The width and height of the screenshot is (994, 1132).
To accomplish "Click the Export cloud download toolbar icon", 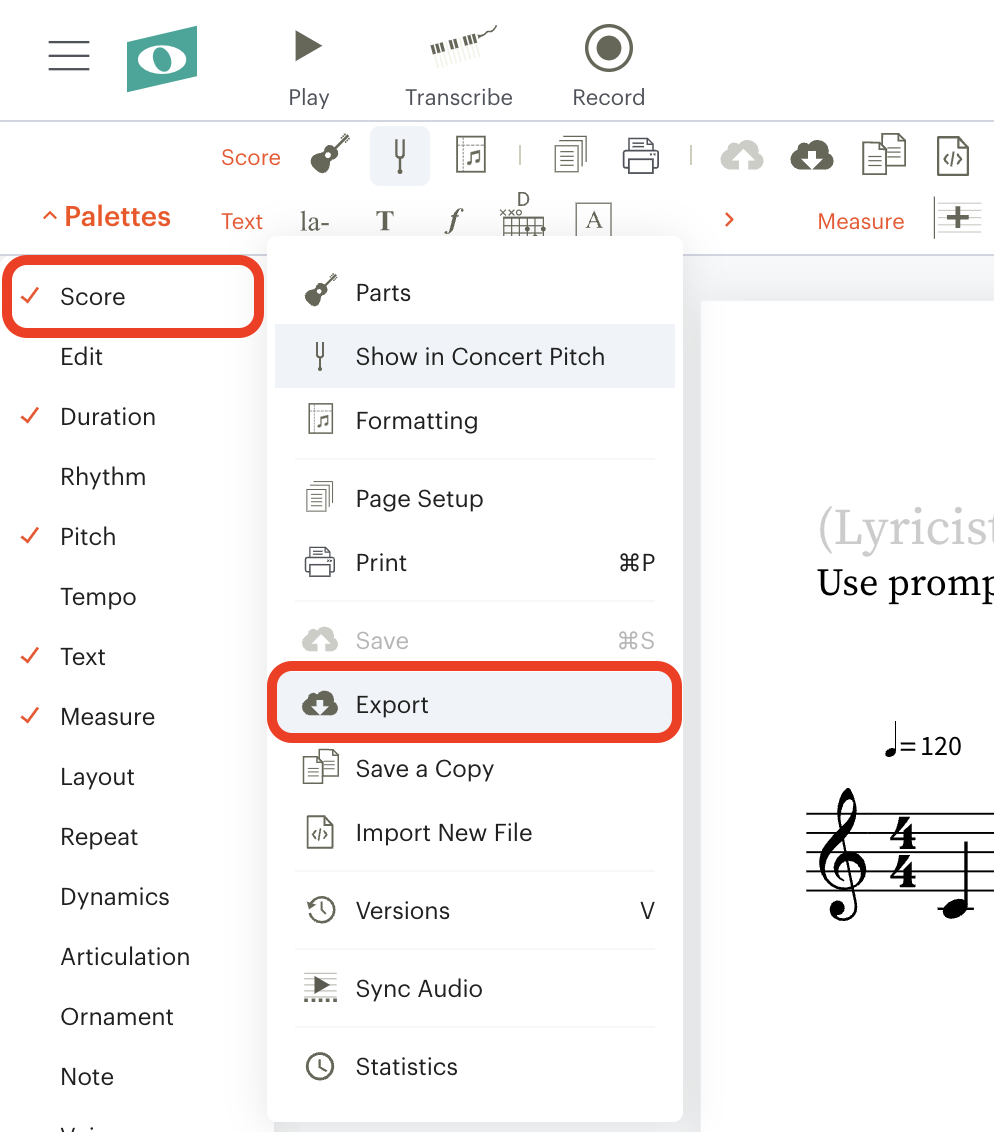I will click(x=812, y=156).
